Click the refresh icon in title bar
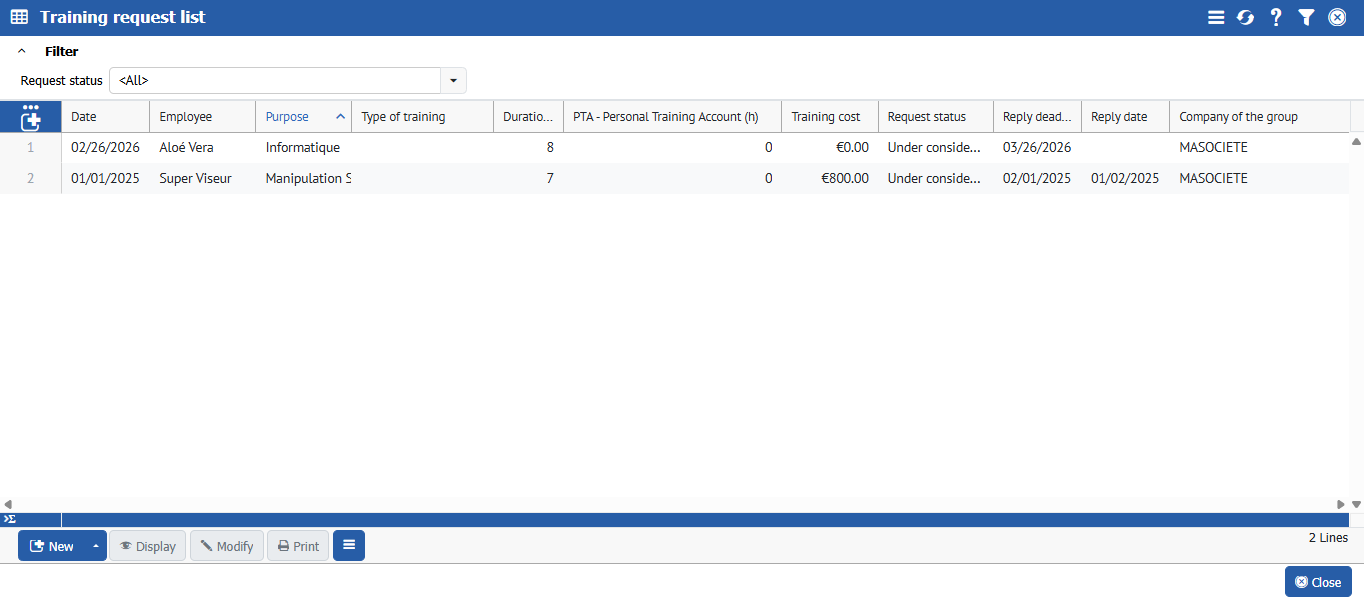Image resolution: width=1364 pixels, height=600 pixels. [1245, 18]
